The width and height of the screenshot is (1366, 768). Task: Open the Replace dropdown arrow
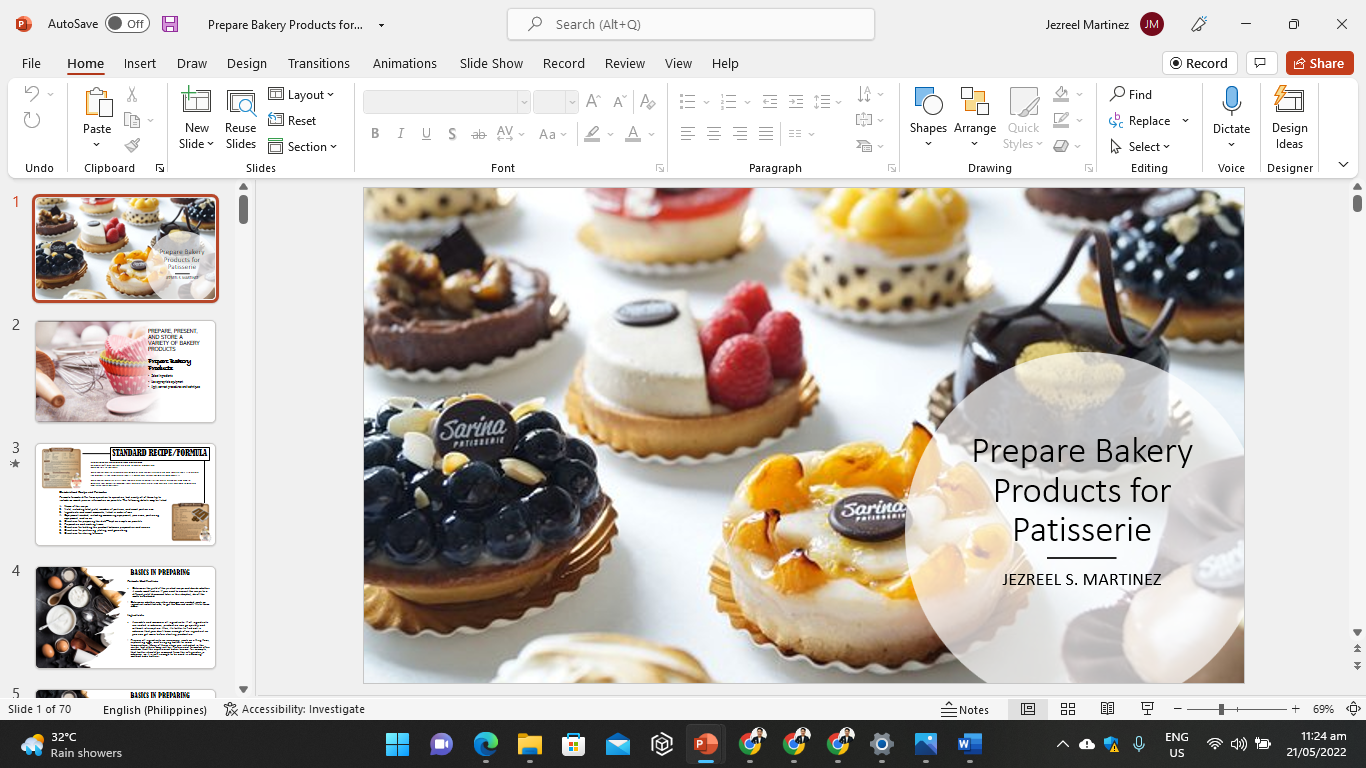(x=1185, y=120)
